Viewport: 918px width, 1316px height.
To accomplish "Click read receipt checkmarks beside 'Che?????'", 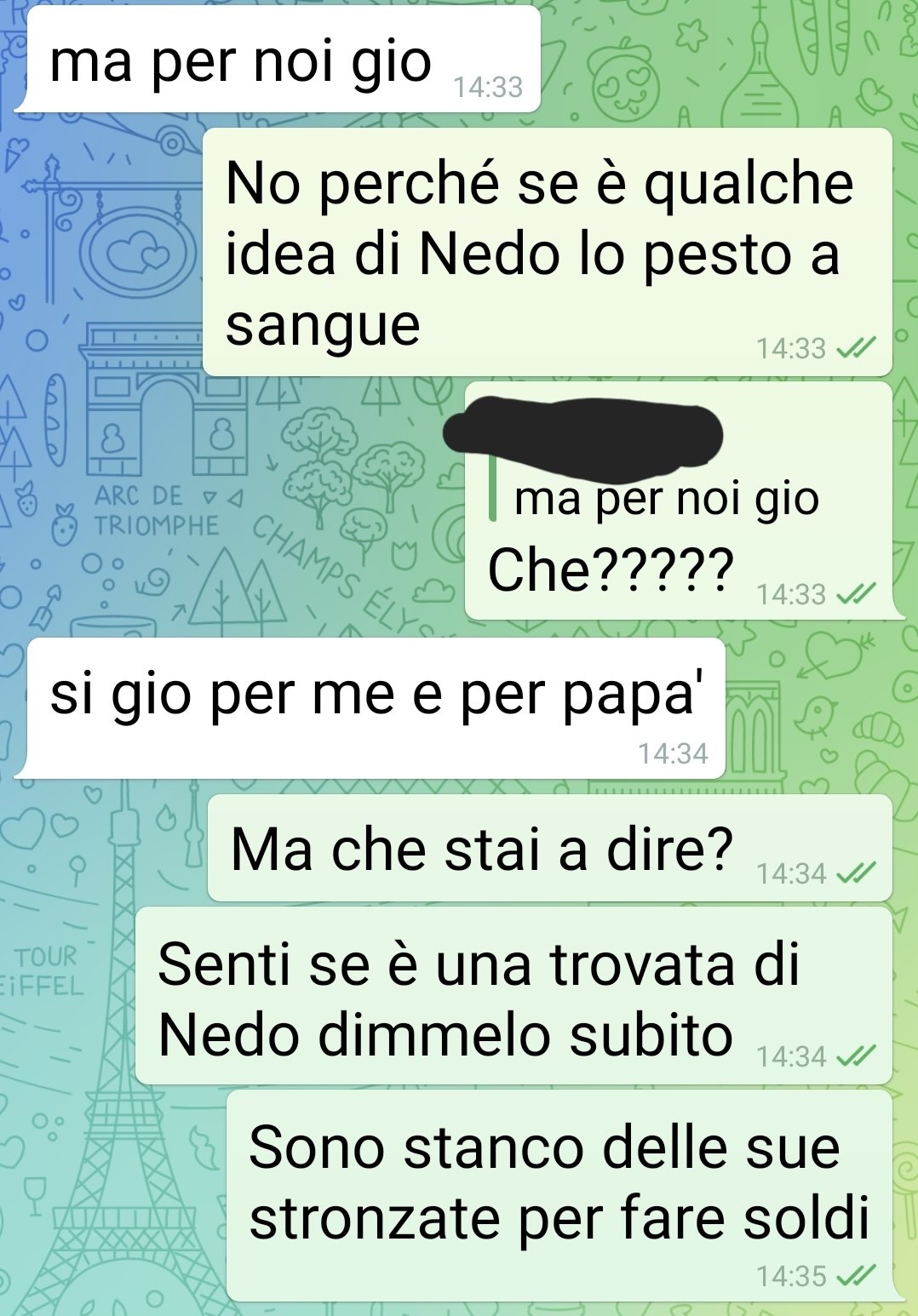I will [x=856, y=594].
